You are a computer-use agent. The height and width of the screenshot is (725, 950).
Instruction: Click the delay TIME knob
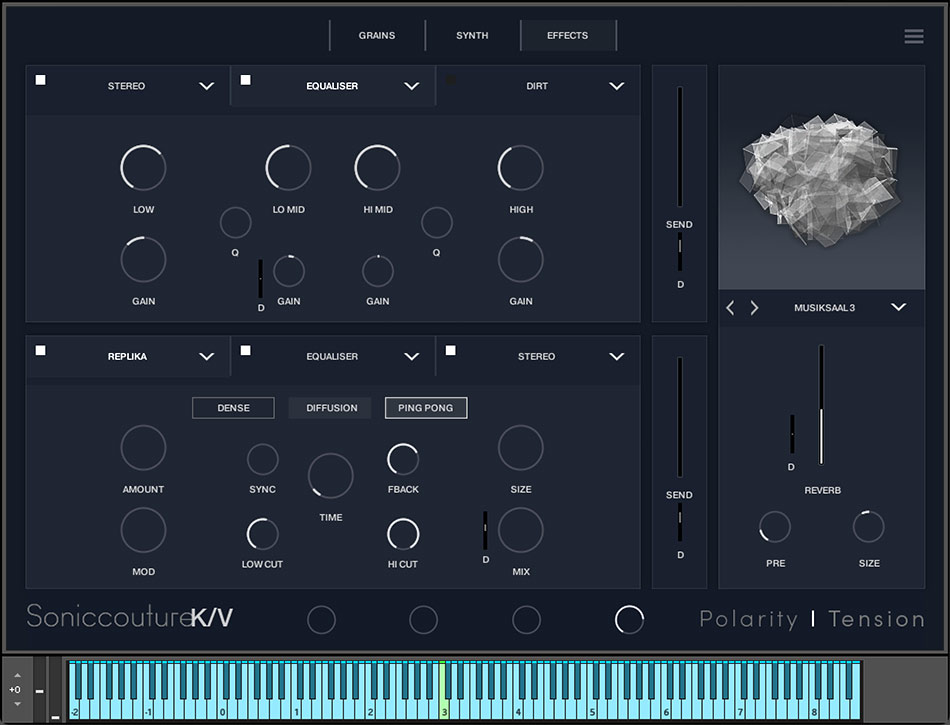tap(331, 476)
